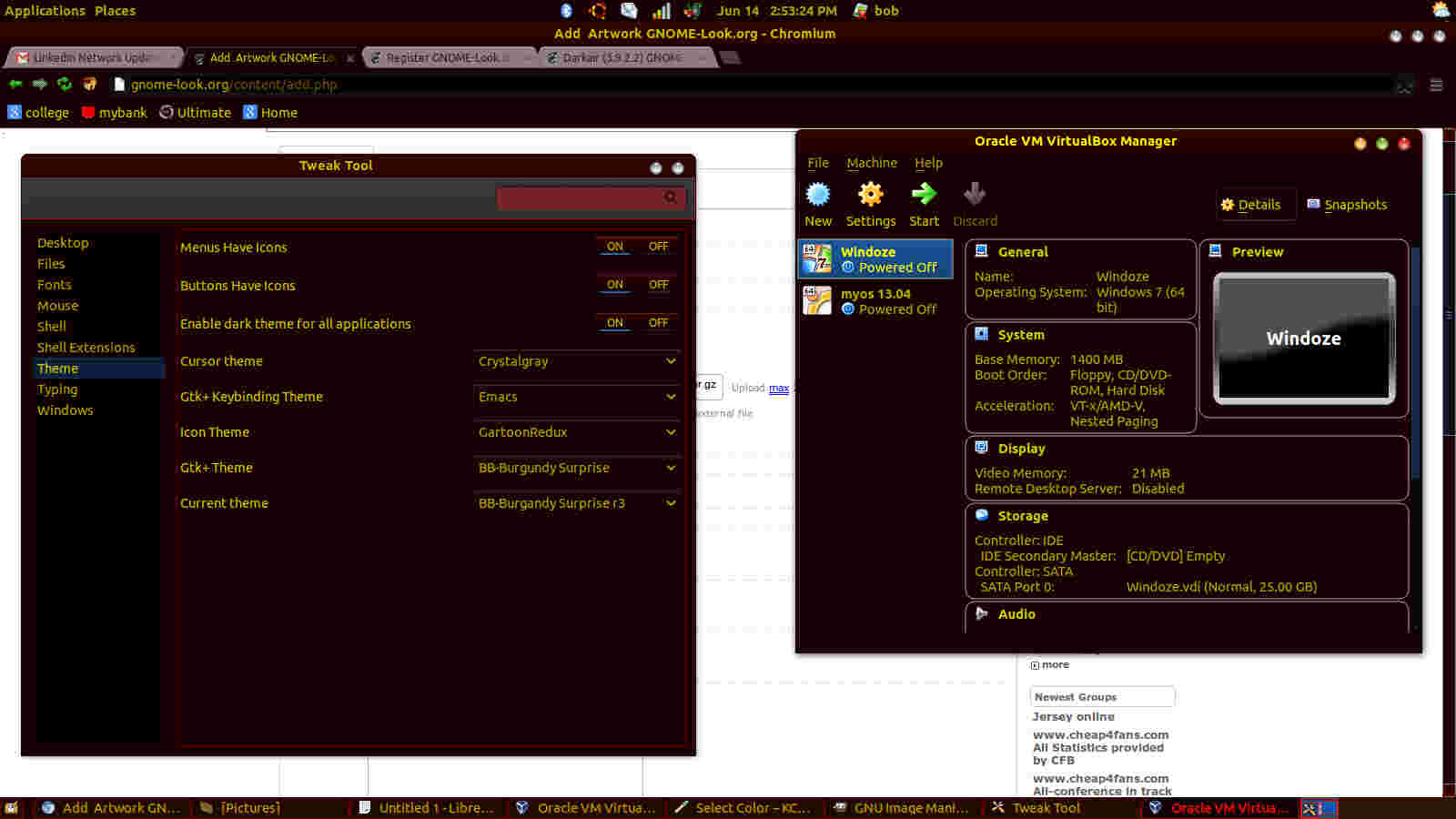Click the Chromium reload icon
The image size is (1456, 819).
click(x=65, y=84)
